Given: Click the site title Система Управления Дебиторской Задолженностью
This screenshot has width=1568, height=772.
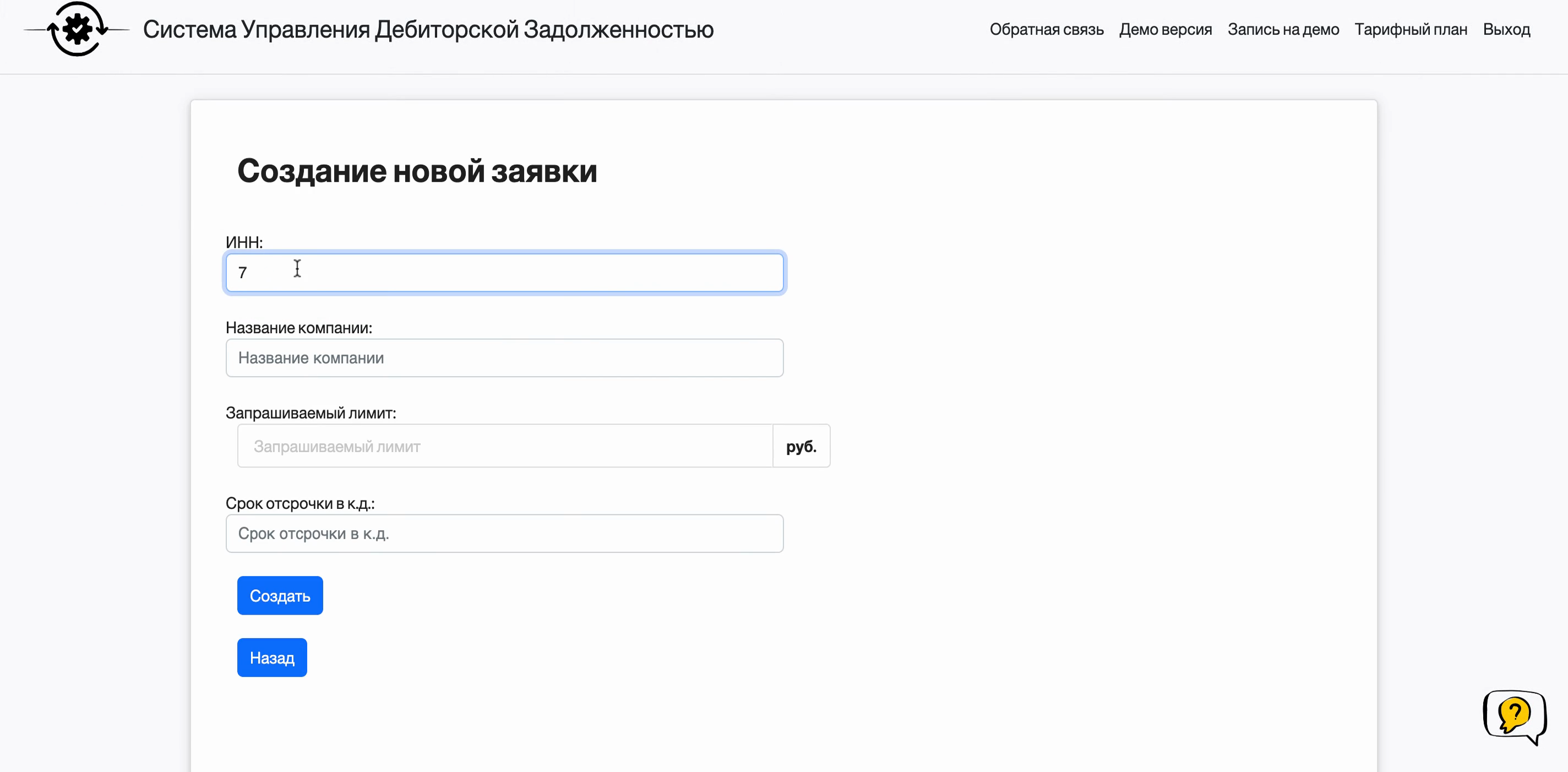Looking at the screenshot, I should [428, 29].
